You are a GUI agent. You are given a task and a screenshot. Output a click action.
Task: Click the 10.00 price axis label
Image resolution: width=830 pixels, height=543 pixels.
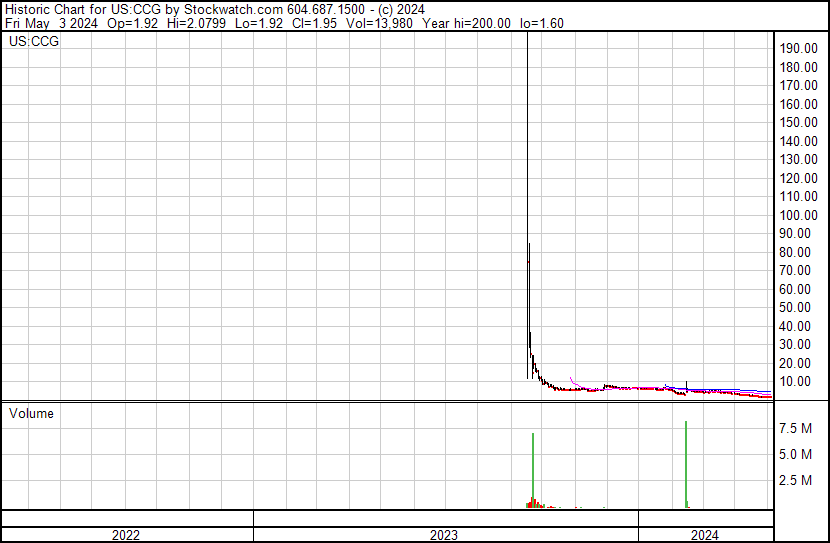tap(795, 382)
